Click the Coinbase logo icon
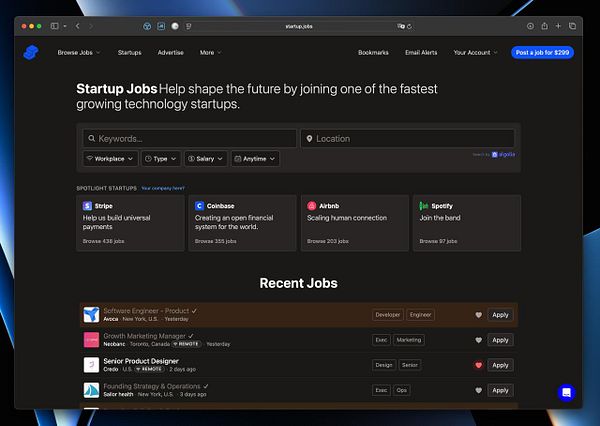 click(x=199, y=206)
